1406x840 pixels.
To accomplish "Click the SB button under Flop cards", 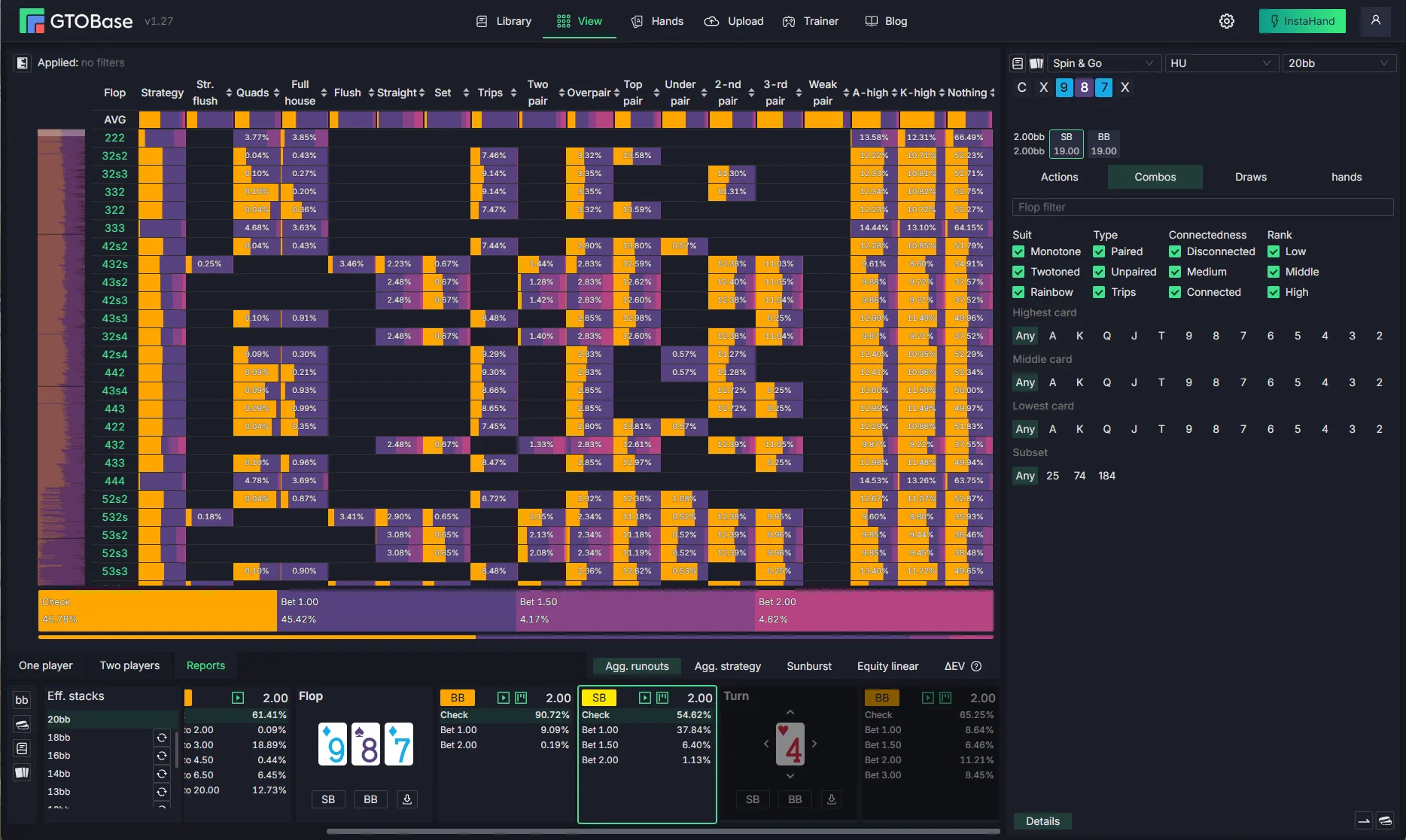I will click(328, 799).
